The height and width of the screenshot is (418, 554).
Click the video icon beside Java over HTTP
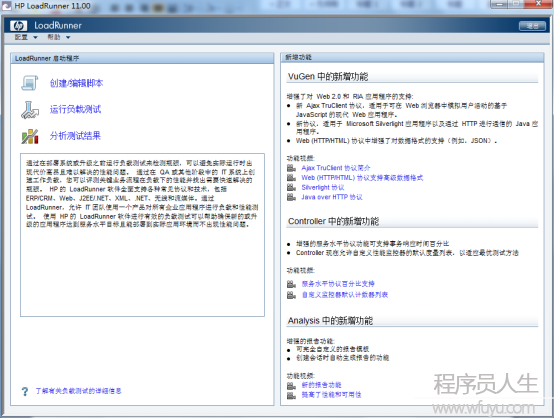(x=291, y=197)
